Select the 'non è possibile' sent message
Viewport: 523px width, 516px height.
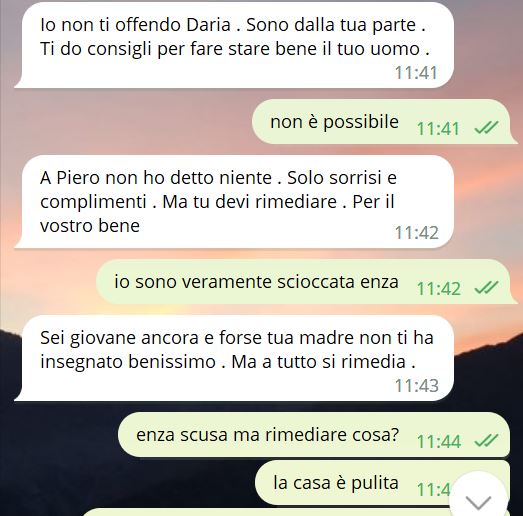pos(385,122)
